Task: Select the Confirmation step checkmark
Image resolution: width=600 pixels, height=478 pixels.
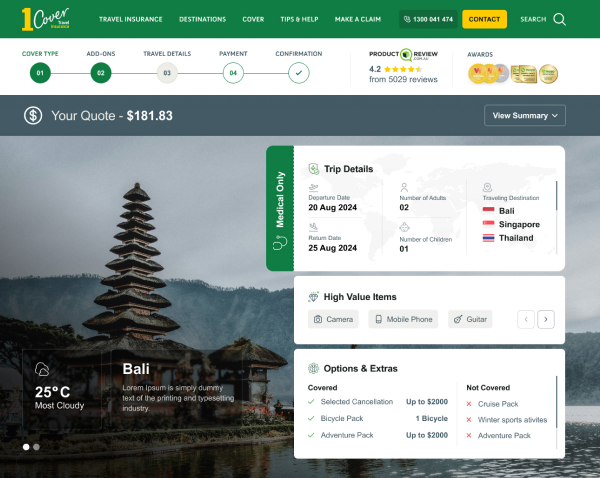Action: pyautogui.click(x=298, y=72)
